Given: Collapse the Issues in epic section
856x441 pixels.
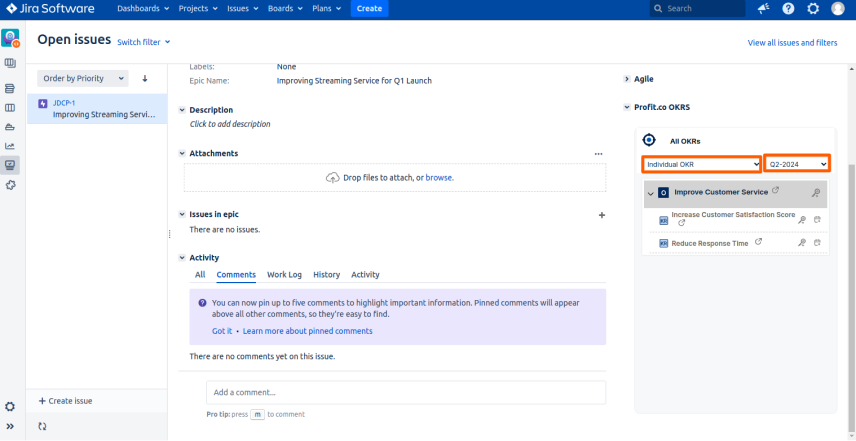Looking at the screenshot, I should tap(182, 215).
